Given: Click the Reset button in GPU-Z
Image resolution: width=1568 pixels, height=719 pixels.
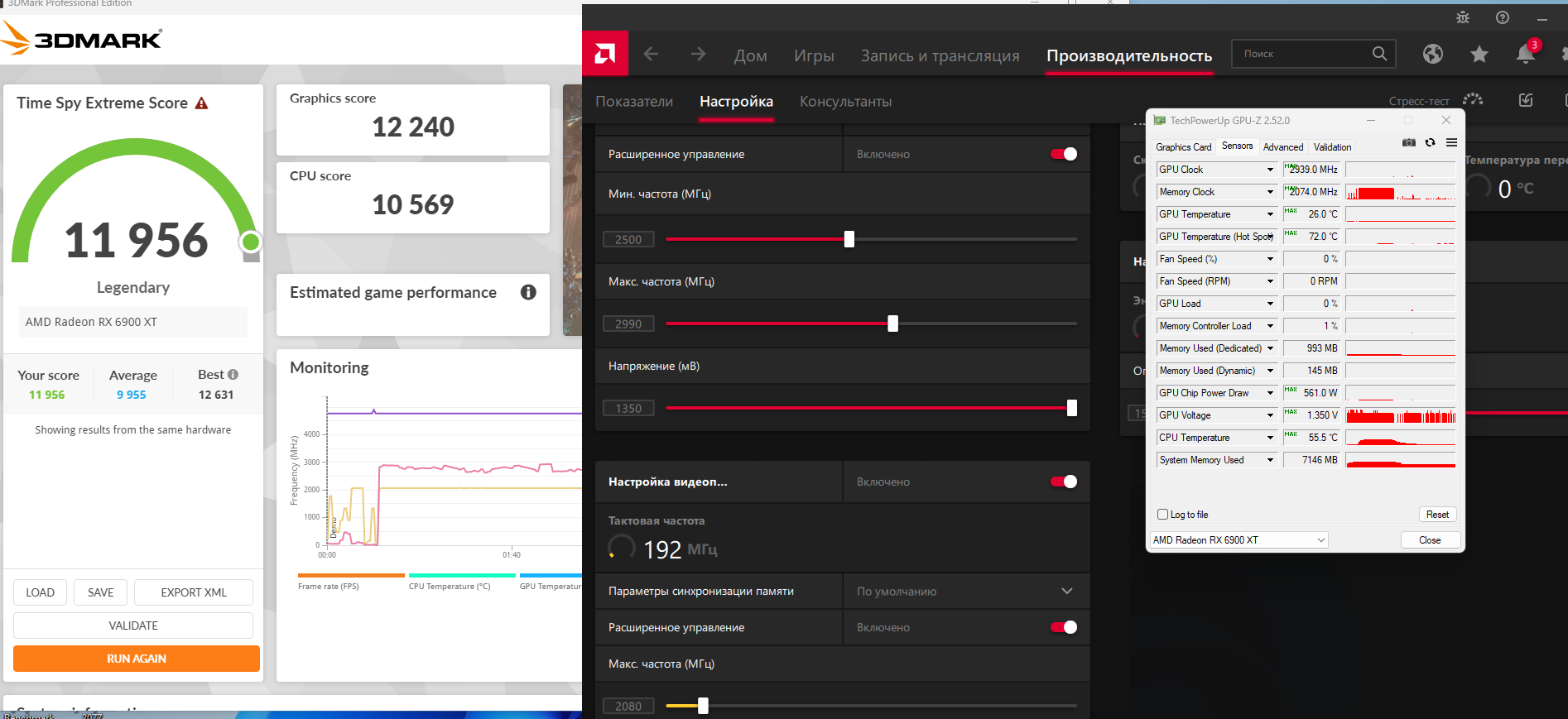Looking at the screenshot, I should pos(1437,515).
